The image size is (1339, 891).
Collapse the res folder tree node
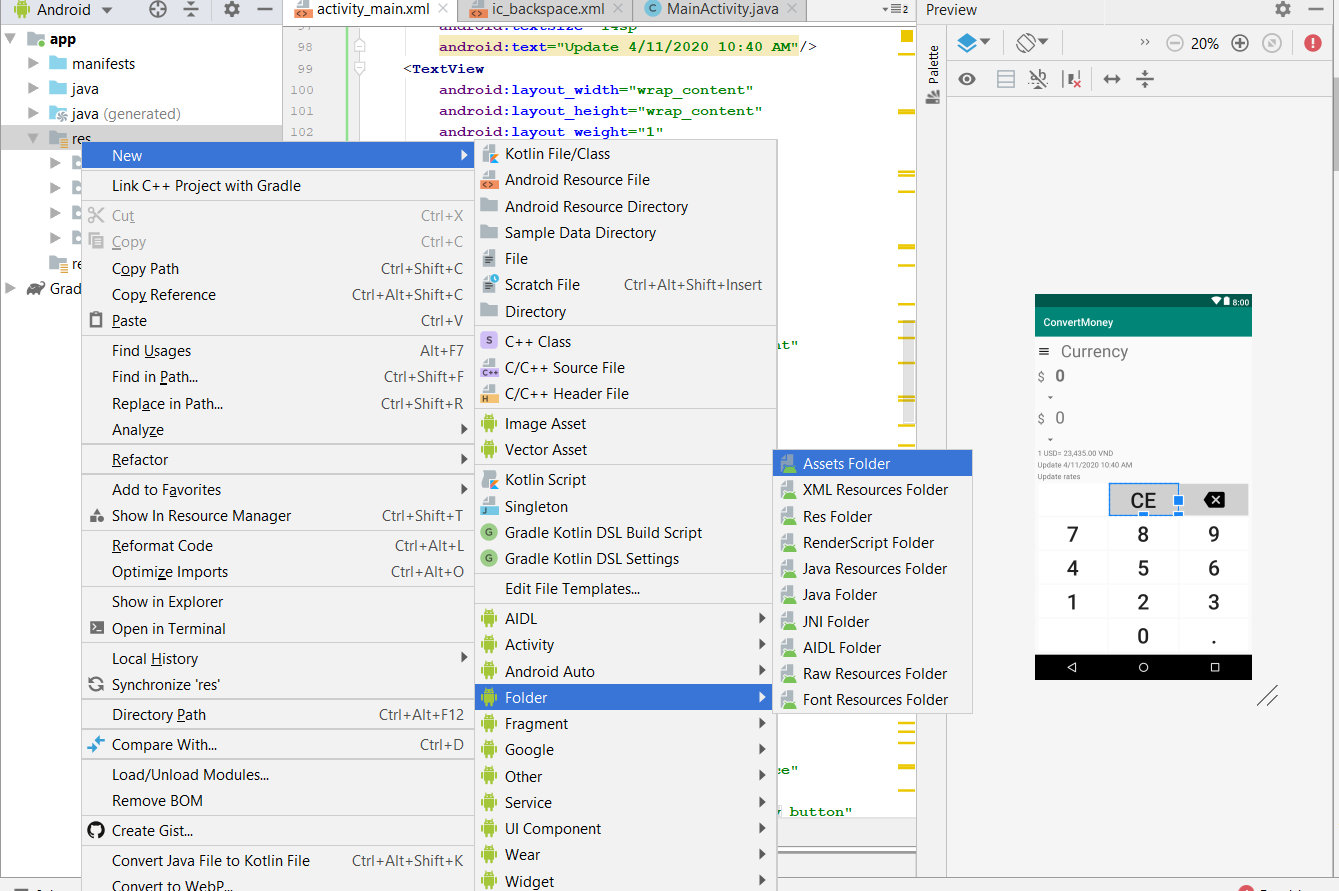point(33,138)
